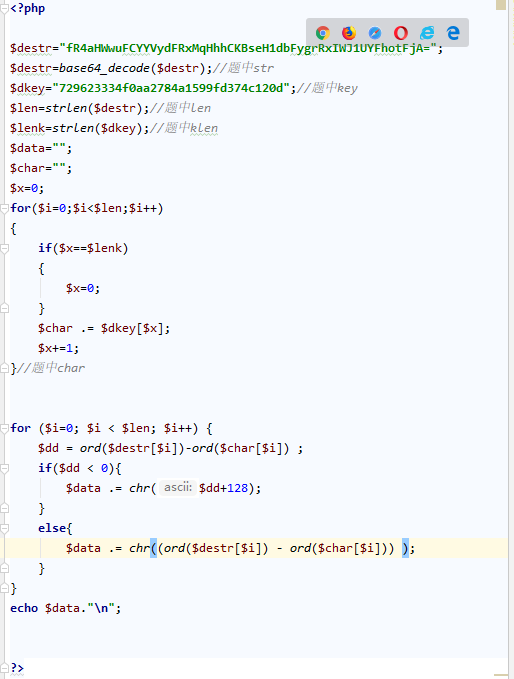Click the yellow warning marker in scrollbar
Screen dimensions: 514x679
click(x=501, y=4)
